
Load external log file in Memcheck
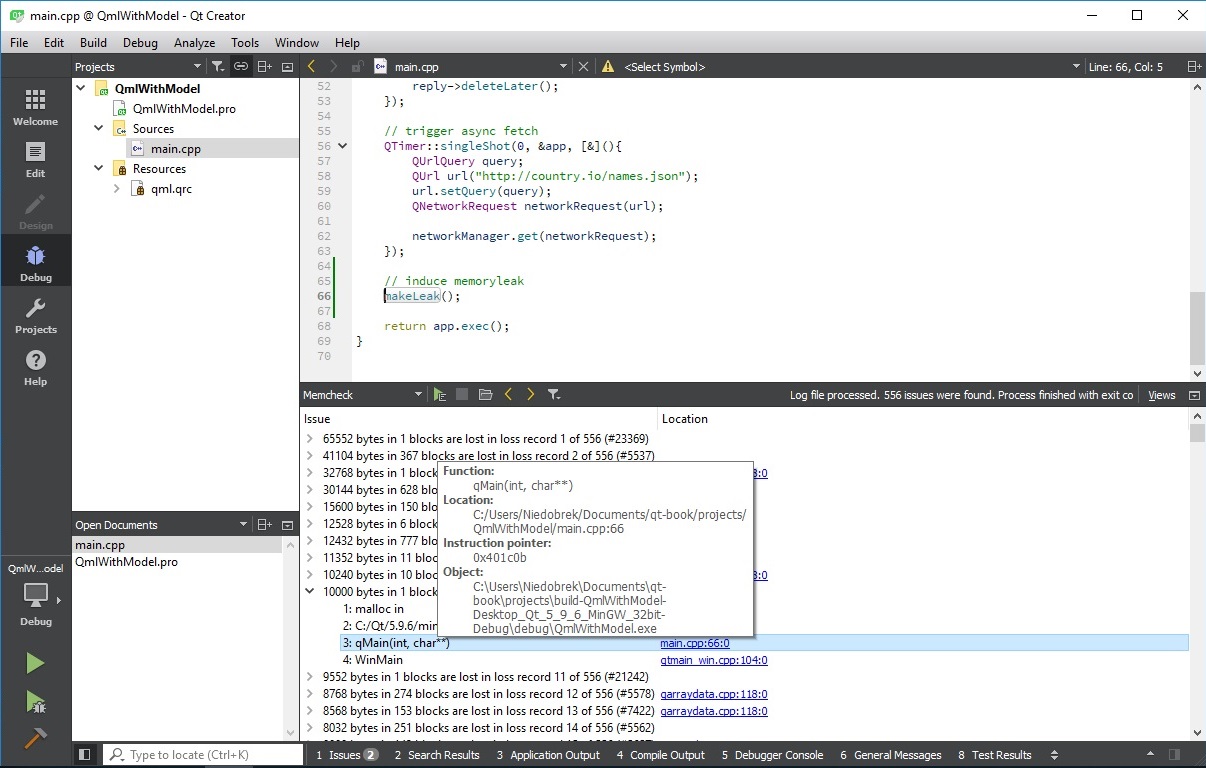(485, 395)
